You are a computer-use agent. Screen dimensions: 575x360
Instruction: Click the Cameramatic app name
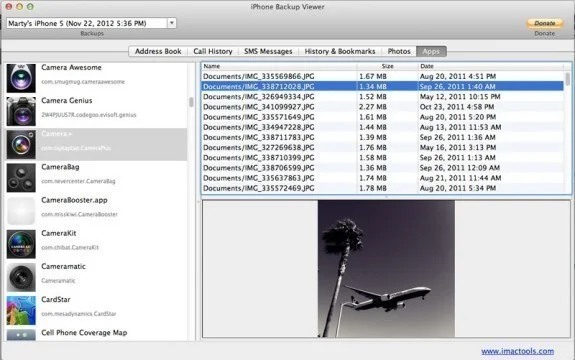pyautogui.click(x=63, y=267)
